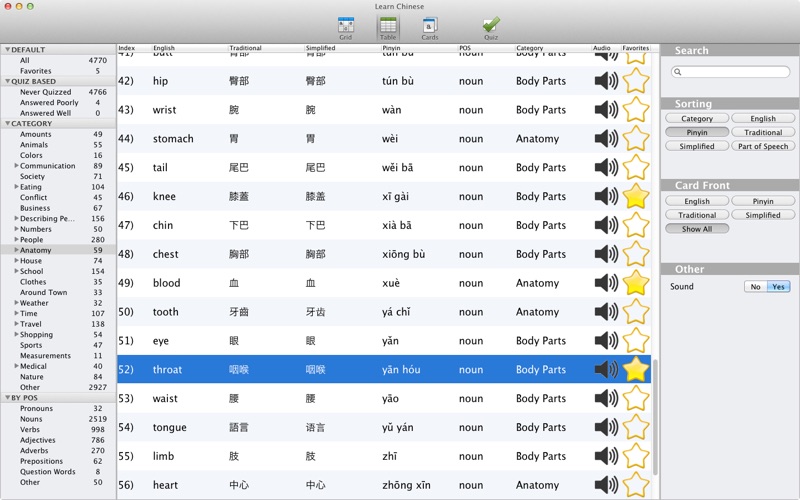
Task: Play audio for heart
Action: coord(606,485)
